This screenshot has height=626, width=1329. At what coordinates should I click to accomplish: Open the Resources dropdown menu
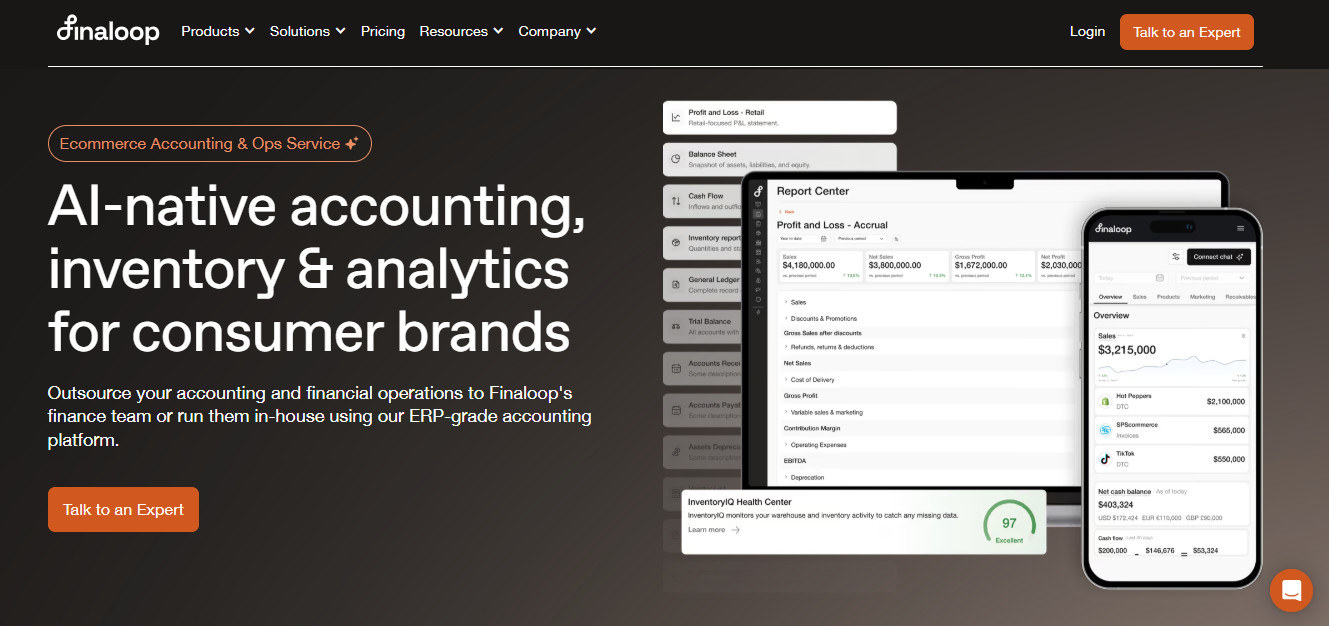pos(461,31)
